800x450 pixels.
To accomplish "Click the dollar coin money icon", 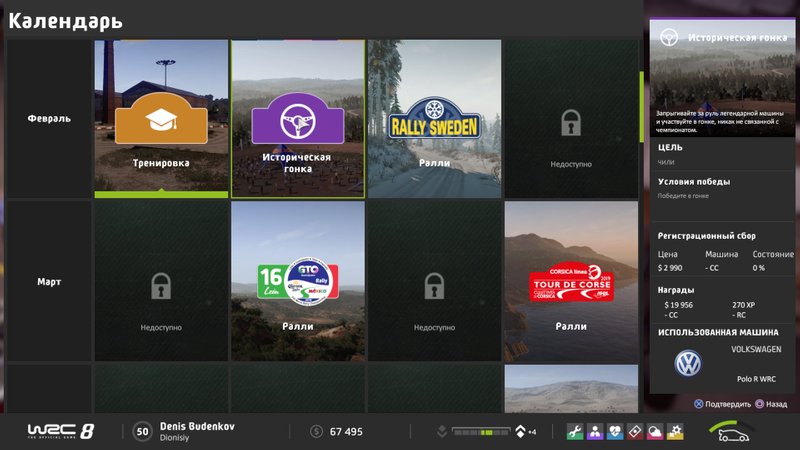I will point(316,432).
